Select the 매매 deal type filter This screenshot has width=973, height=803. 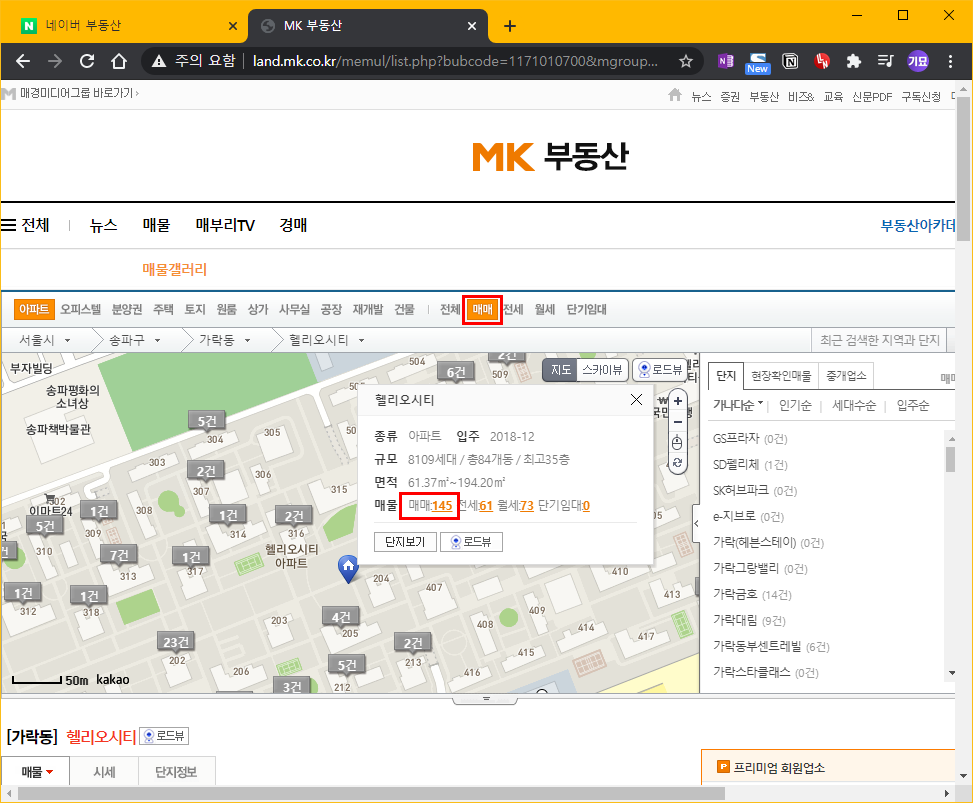(x=482, y=309)
